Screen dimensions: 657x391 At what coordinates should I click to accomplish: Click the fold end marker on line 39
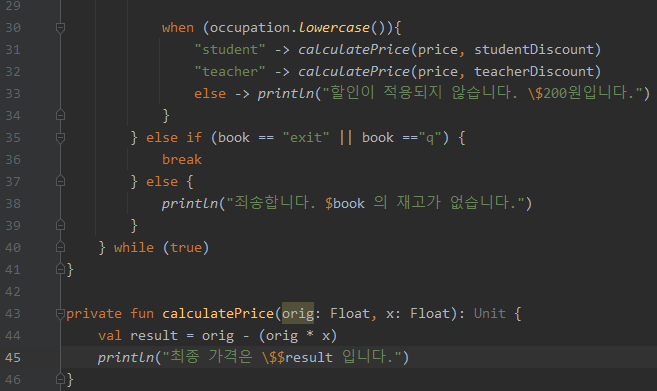[60, 225]
